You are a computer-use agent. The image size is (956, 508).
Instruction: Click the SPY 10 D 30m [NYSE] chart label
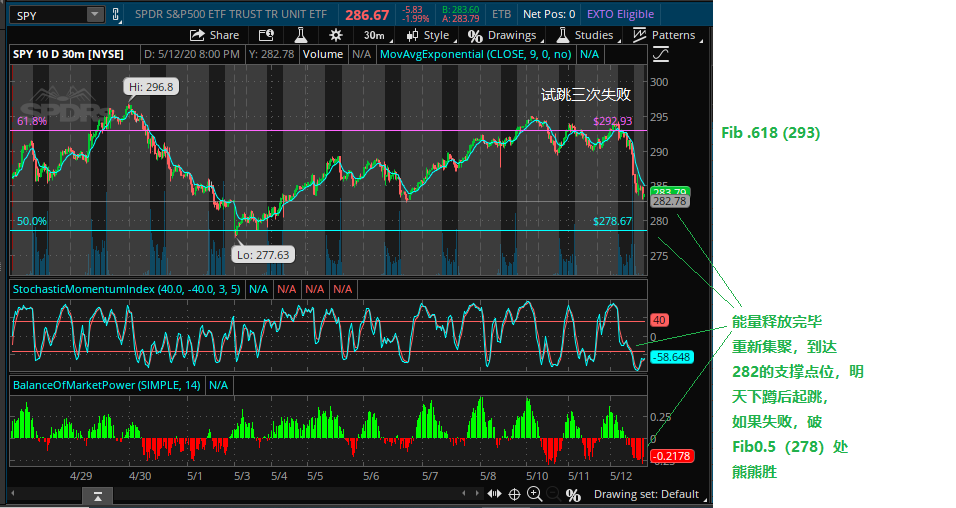tap(68, 54)
